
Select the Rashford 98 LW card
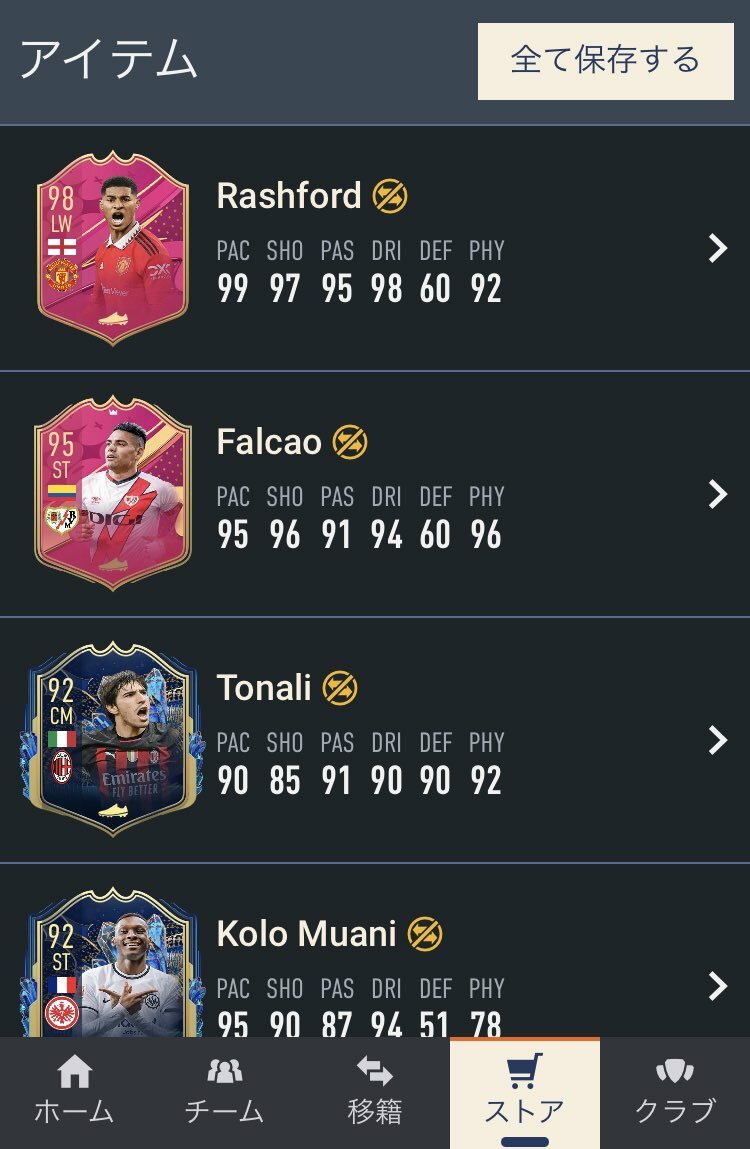[x=113, y=248]
